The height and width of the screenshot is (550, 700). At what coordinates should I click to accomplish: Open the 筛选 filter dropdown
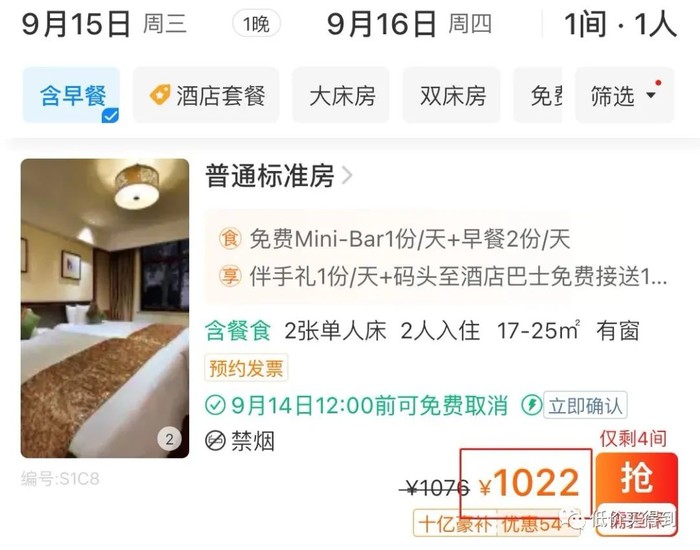click(x=624, y=95)
